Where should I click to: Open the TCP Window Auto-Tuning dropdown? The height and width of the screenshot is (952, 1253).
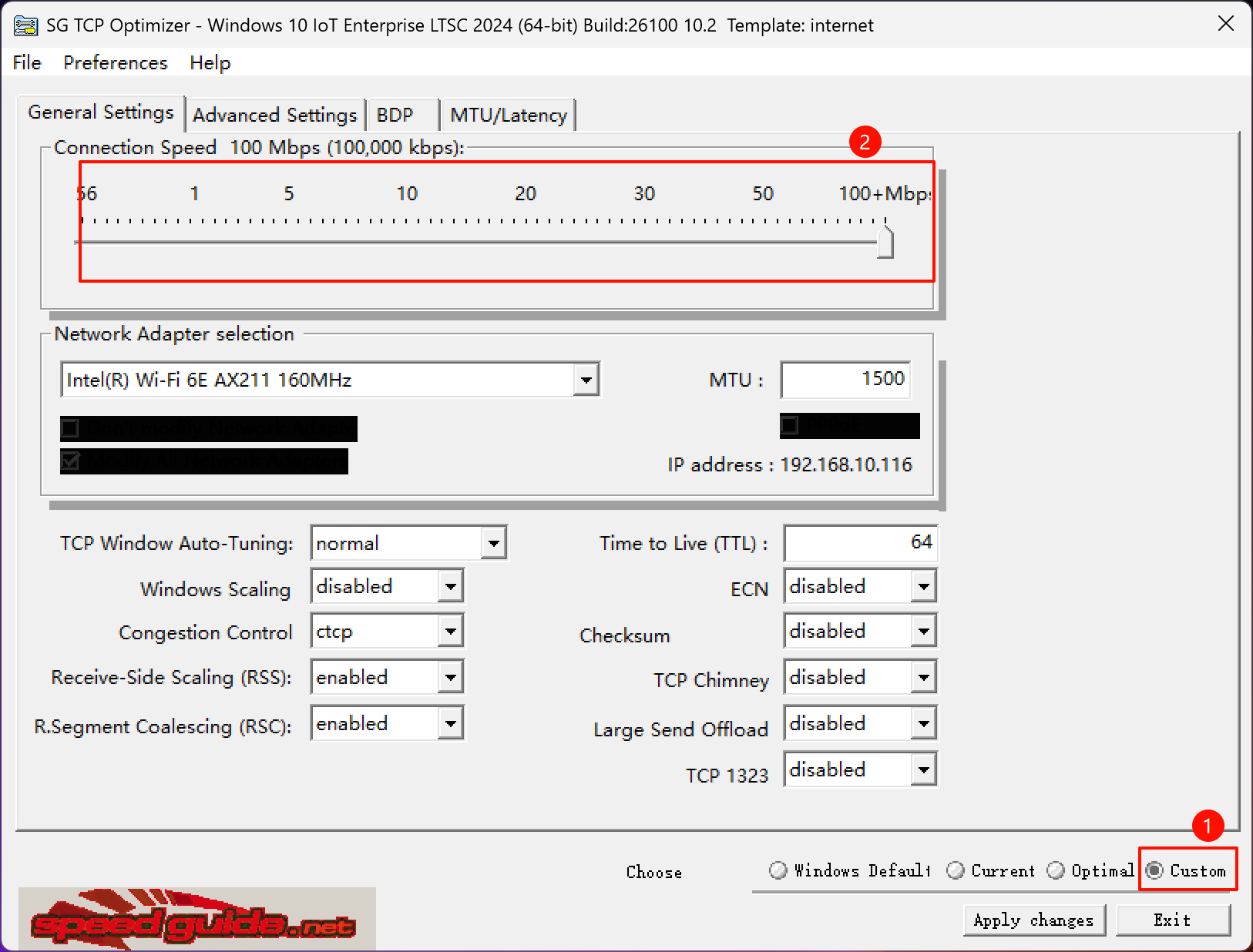coord(494,542)
